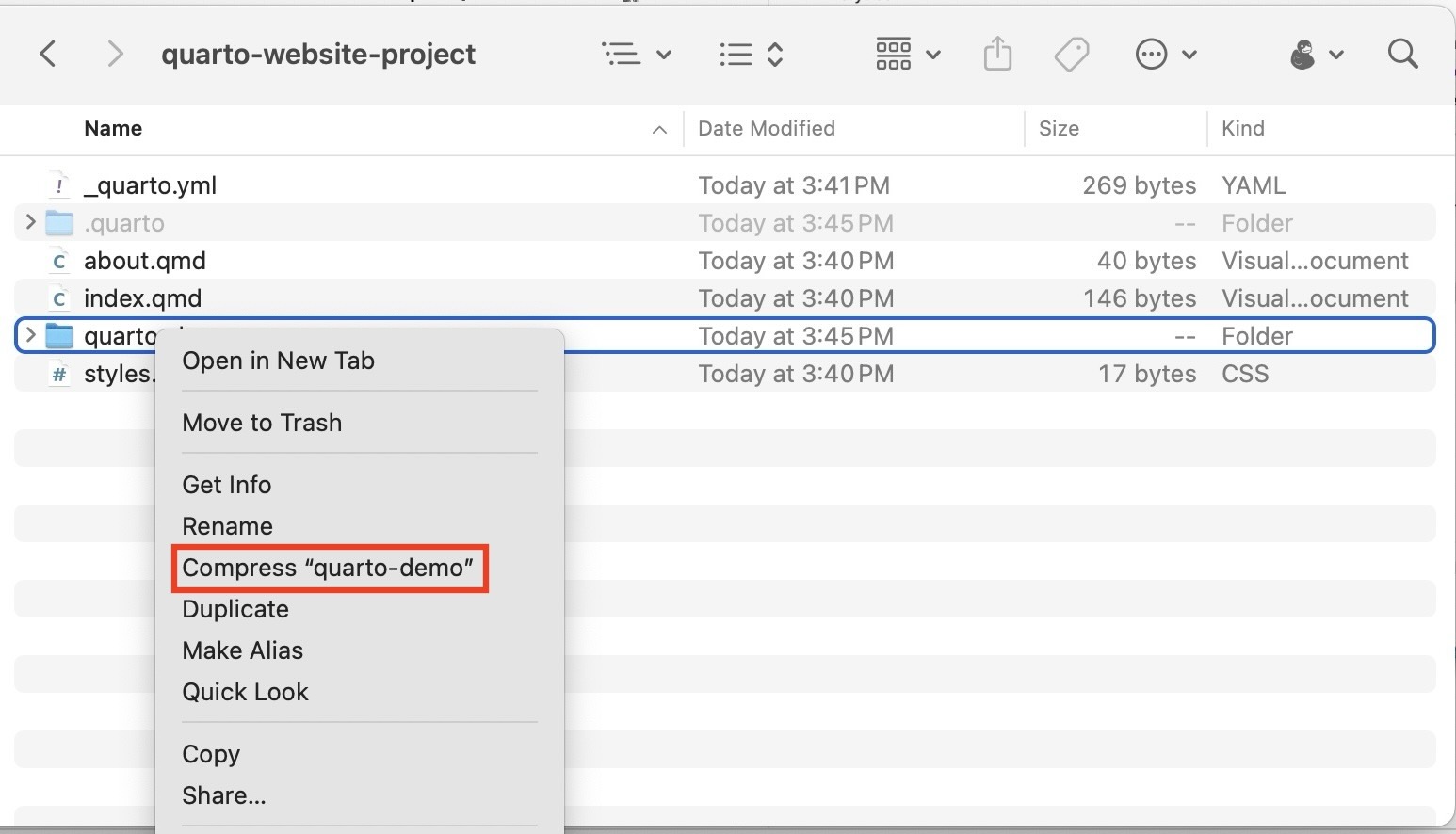Click the Forward navigation arrow
1456x834 pixels.
115,55
